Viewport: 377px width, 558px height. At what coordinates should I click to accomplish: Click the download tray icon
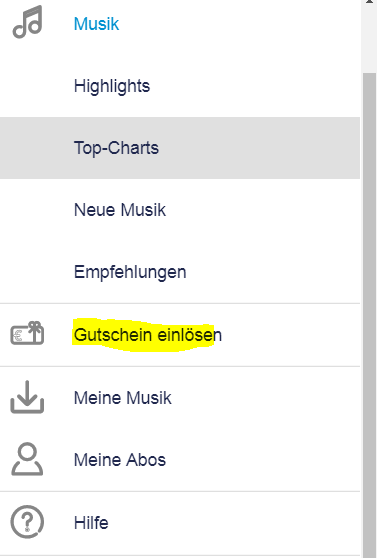coord(27,397)
